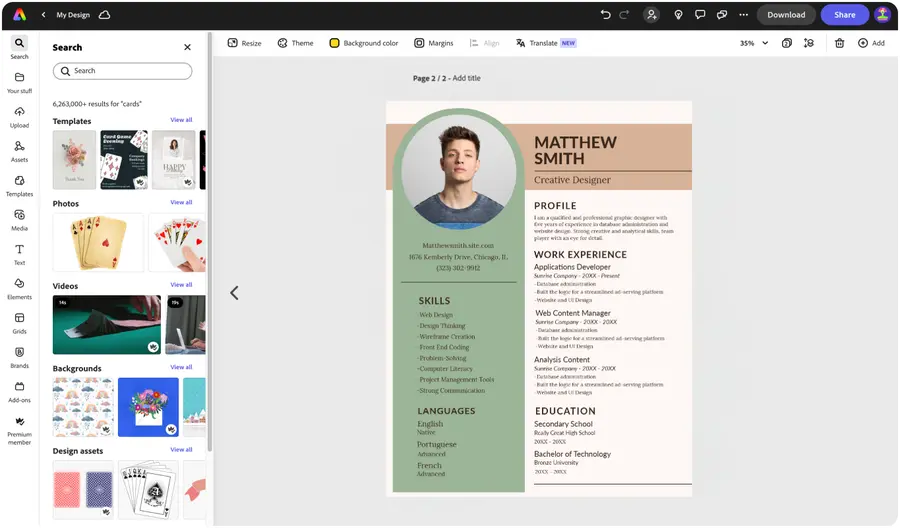Click the Adobe Express home logo
This screenshot has height=528, width=900.
click(20, 15)
